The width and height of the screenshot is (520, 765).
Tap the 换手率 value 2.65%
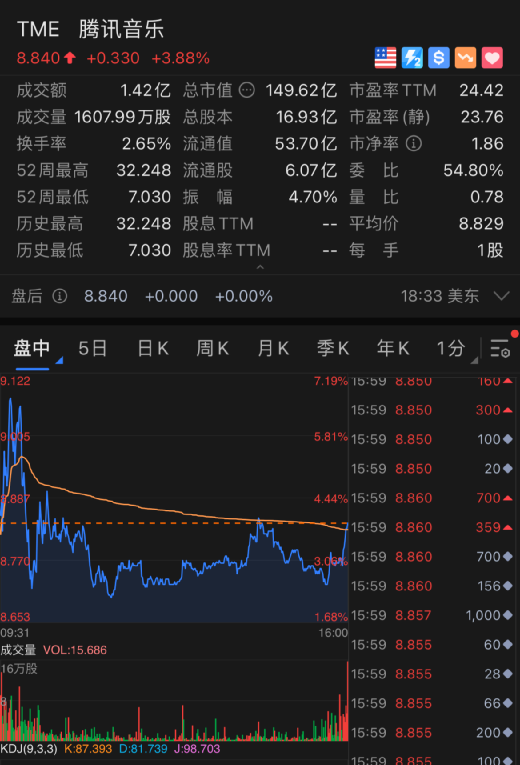pyautogui.click(x=146, y=143)
